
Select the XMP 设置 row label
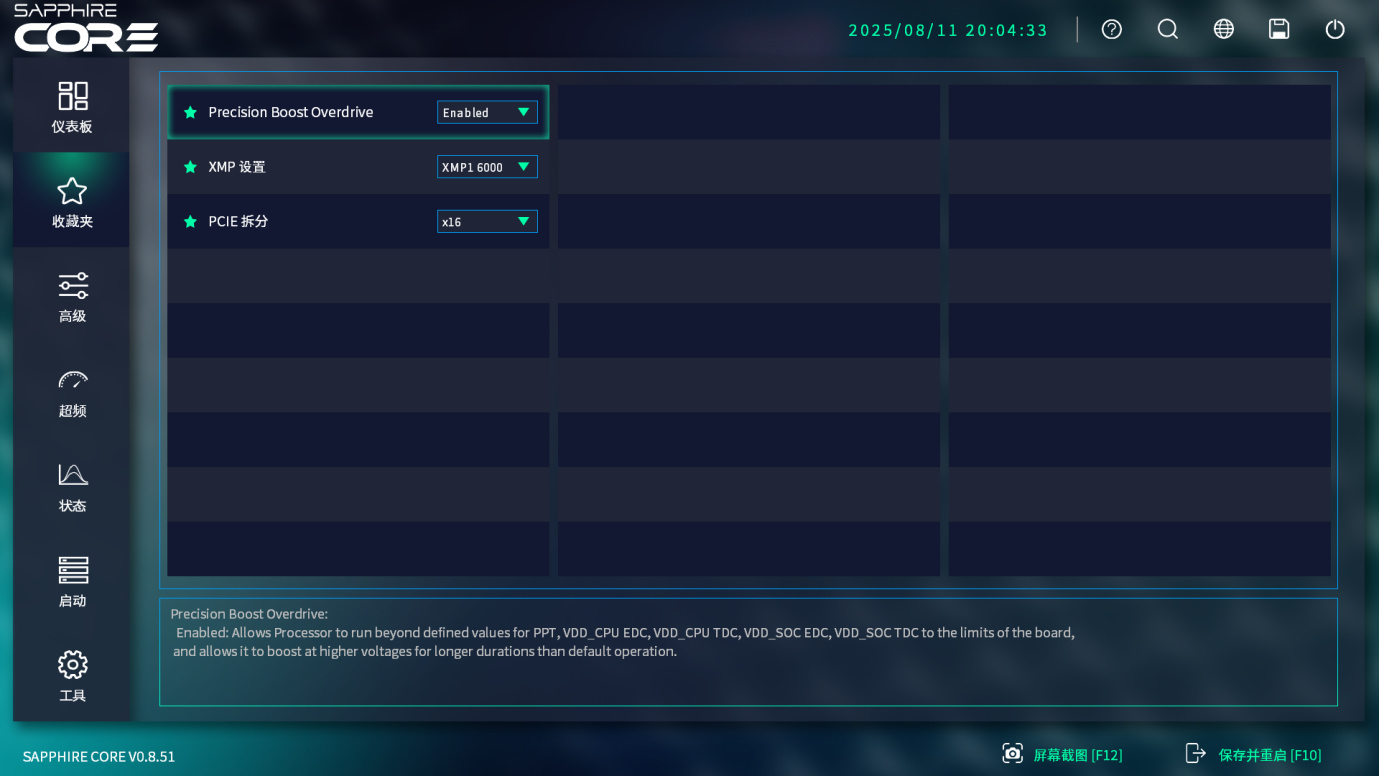[x=237, y=167]
